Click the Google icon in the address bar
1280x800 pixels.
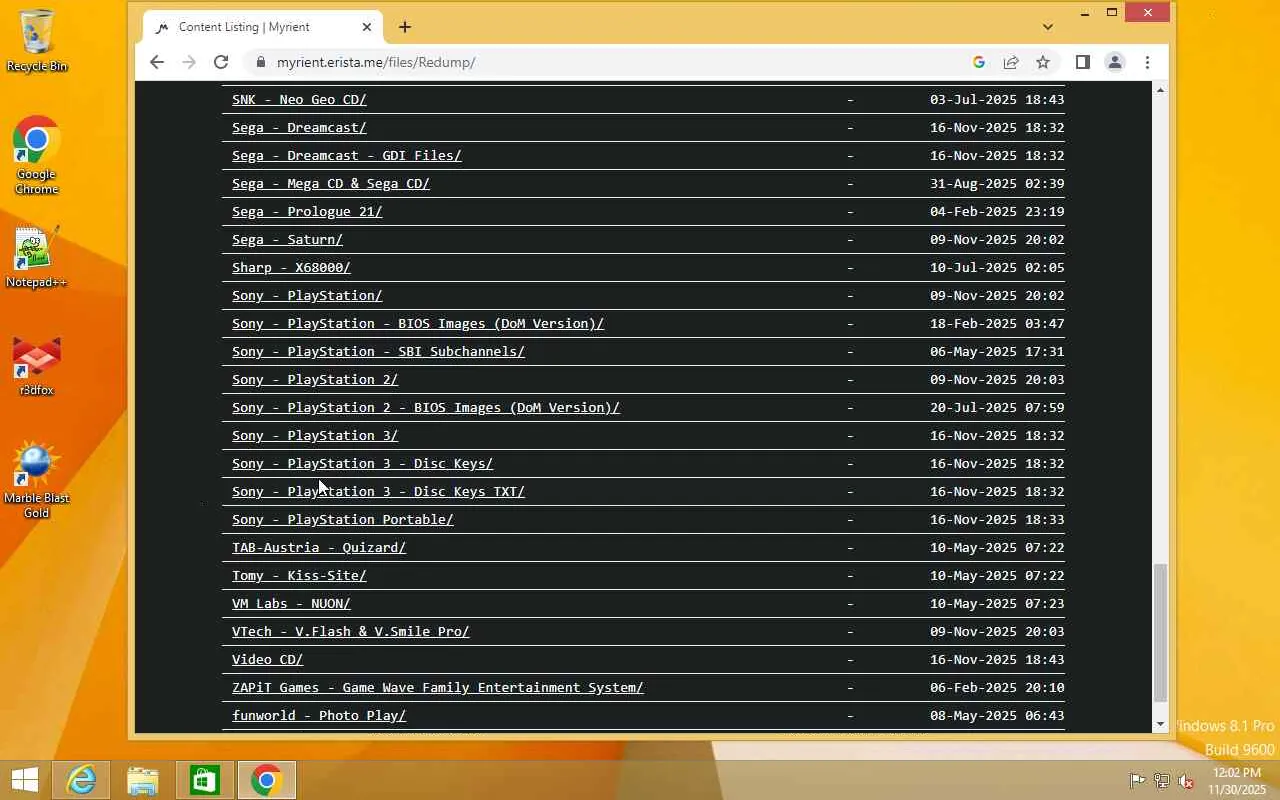(979, 62)
